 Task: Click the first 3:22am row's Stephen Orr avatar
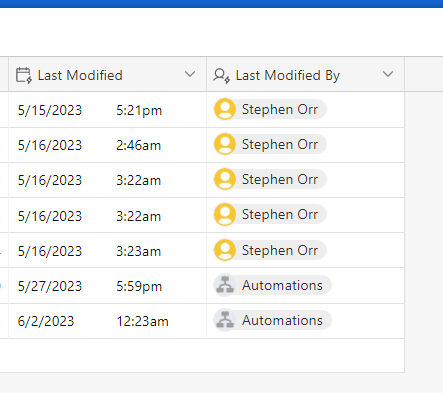pyautogui.click(x=225, y=179)
